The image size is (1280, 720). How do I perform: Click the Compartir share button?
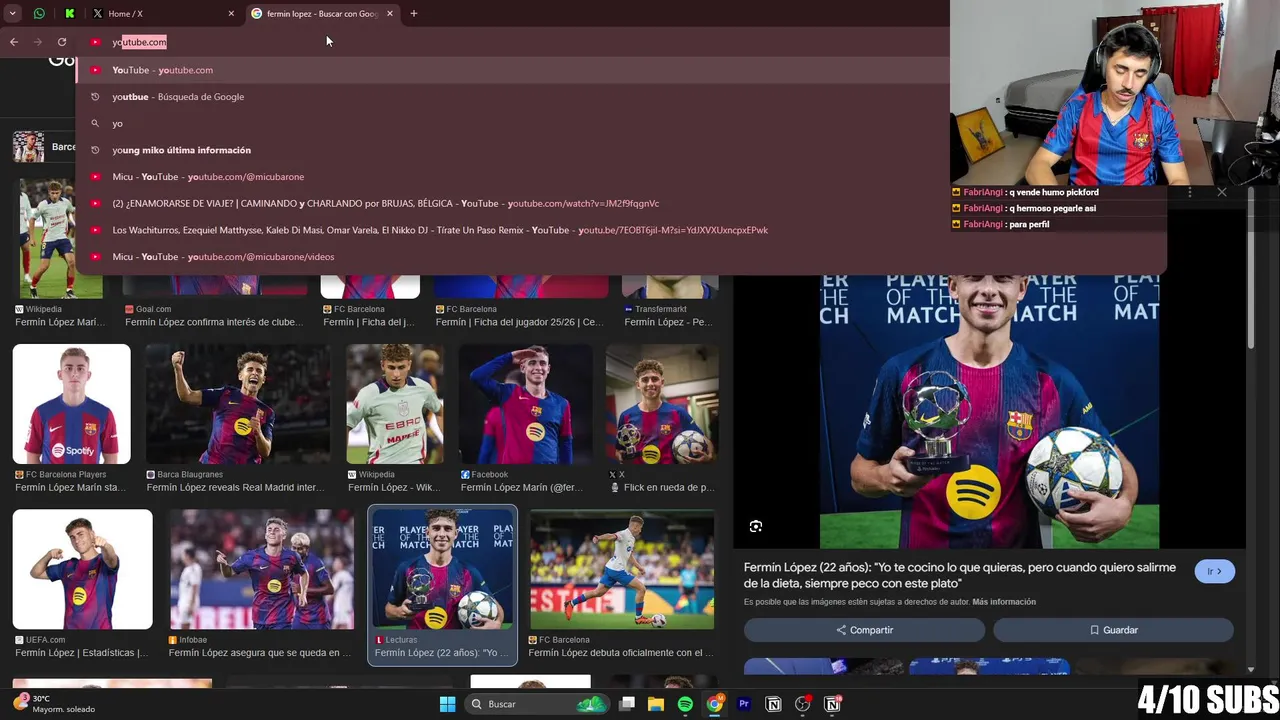[864, 630]
